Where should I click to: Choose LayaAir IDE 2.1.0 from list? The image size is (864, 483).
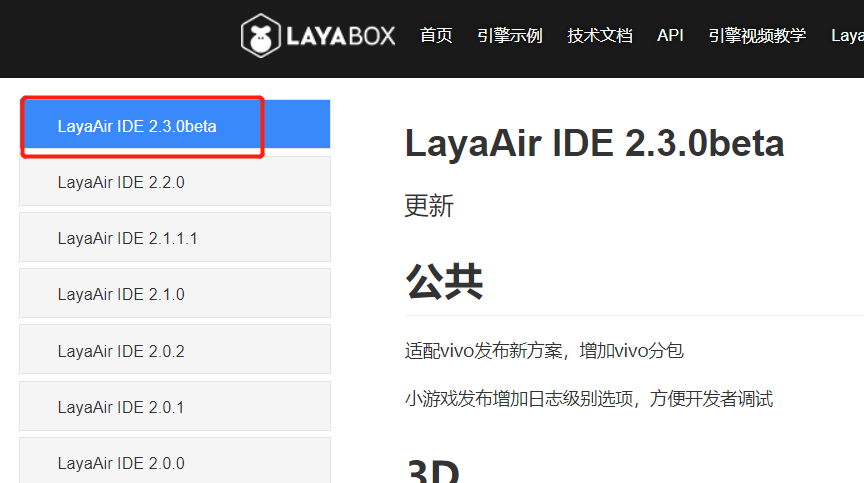pyautogui.click(x=175, y=294)
